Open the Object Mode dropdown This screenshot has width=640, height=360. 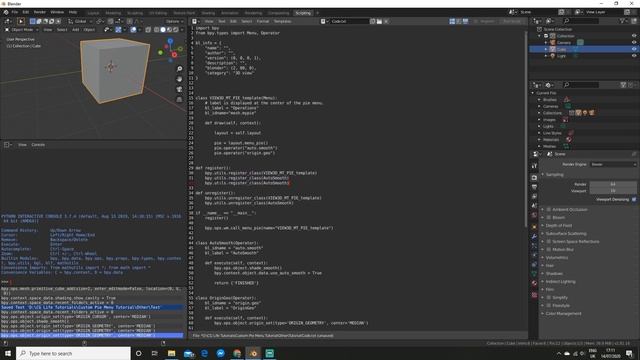[x=22, y=29]
